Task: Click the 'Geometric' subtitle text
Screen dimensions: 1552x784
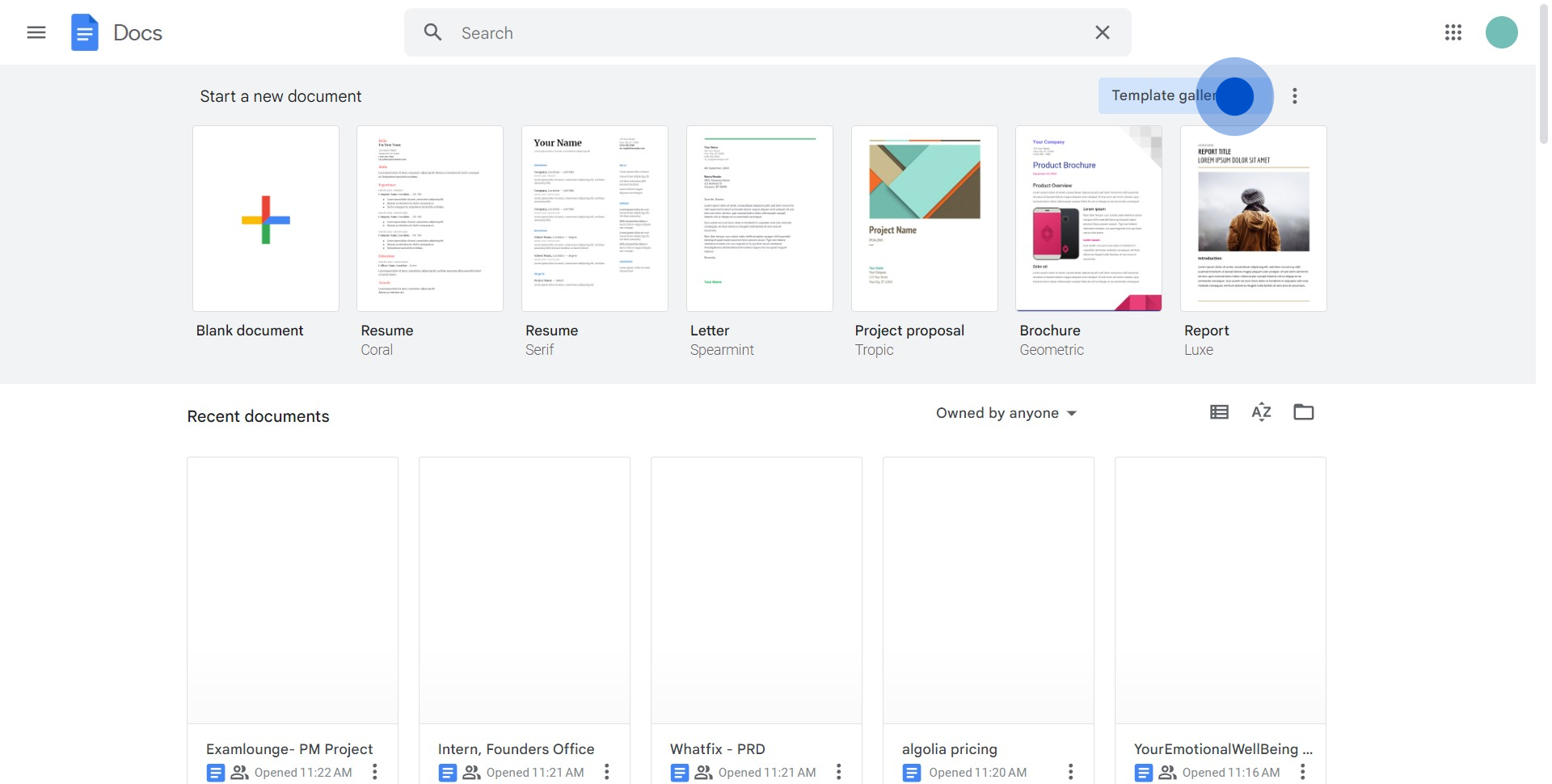Action: click(1052, 350)
